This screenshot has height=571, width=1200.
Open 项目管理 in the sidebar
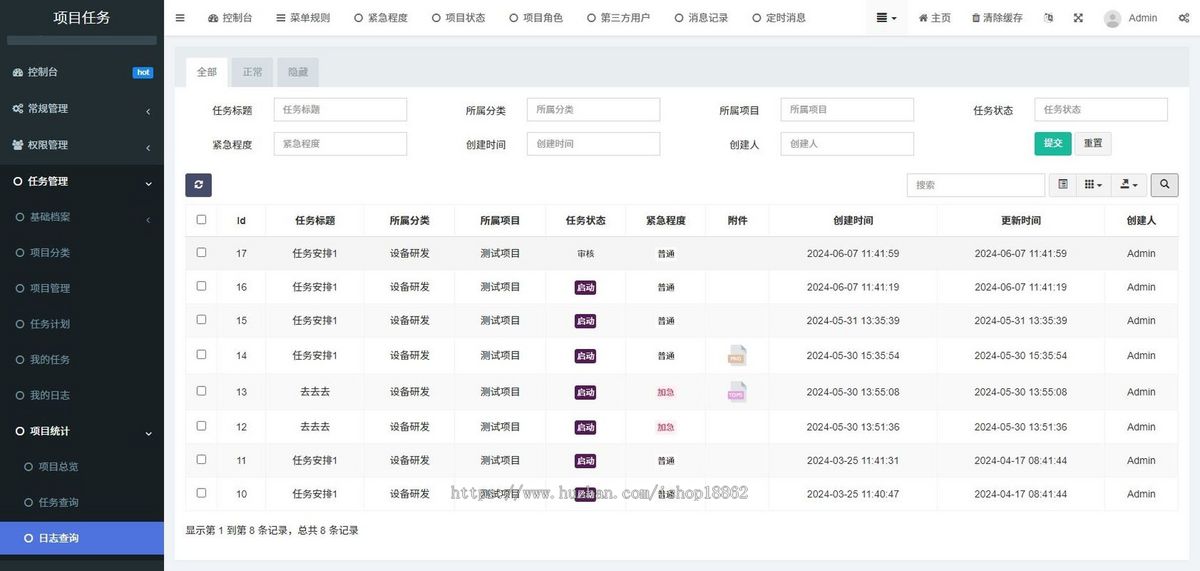coord(82,288)
